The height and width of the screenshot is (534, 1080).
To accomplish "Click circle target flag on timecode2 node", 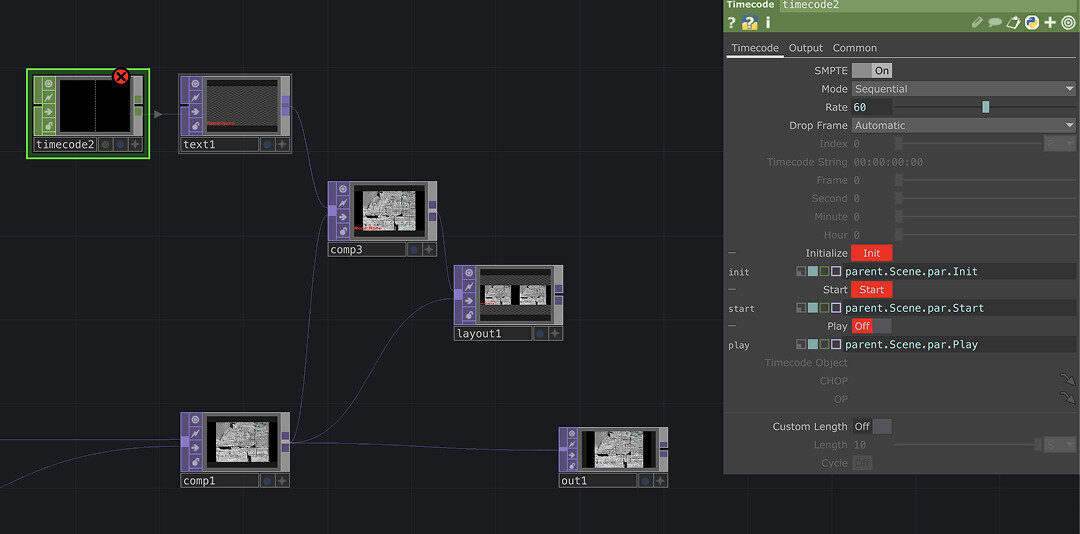I will click(49, 83).
